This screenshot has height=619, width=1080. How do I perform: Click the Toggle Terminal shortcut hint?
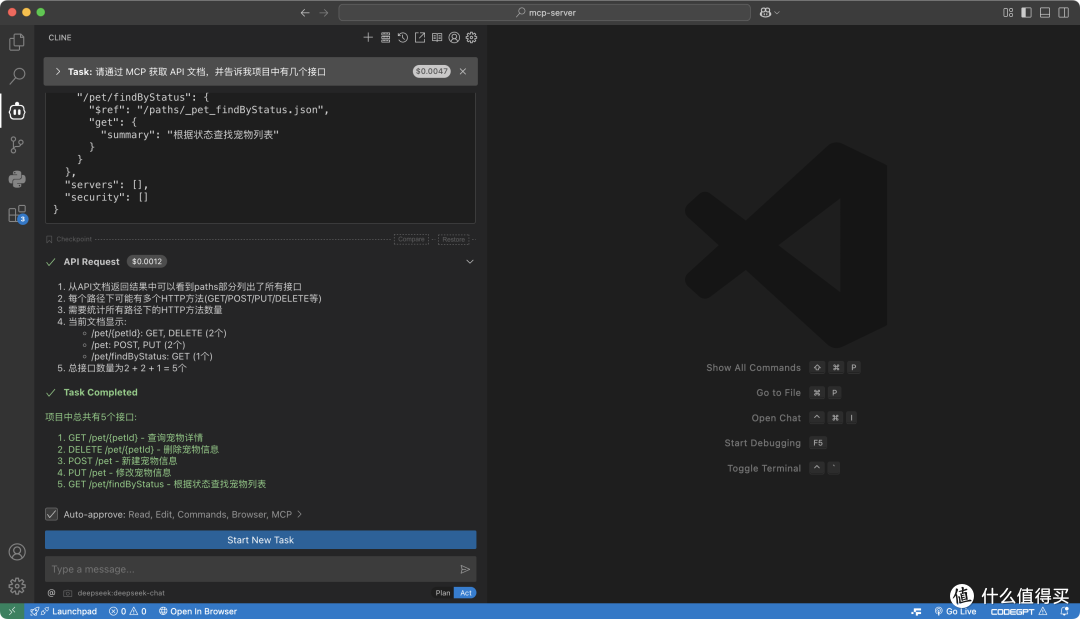[x=784, y=468]
